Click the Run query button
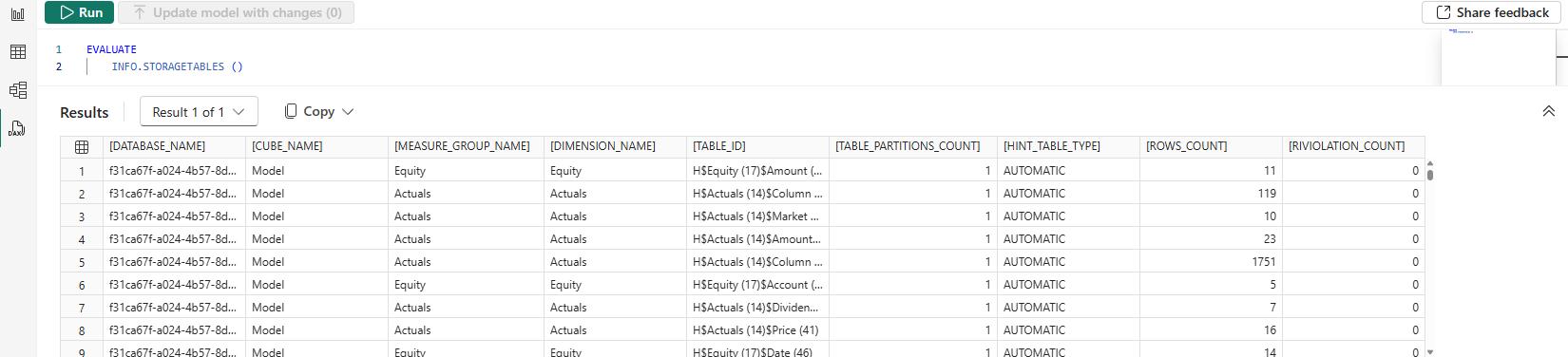The image size is (1568, 357). coord(80,12)
